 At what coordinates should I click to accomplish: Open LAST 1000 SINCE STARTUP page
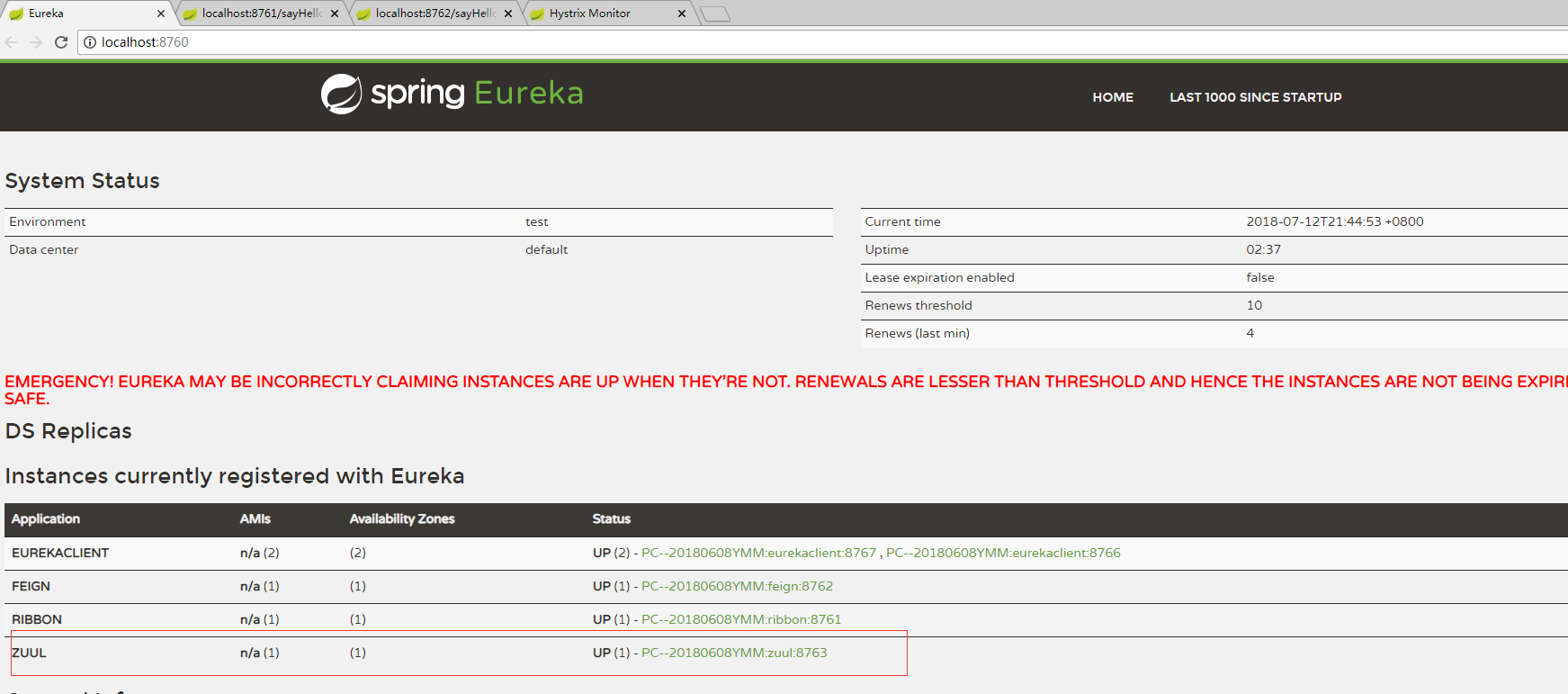pyautogui.click(x=1255, y=97)
